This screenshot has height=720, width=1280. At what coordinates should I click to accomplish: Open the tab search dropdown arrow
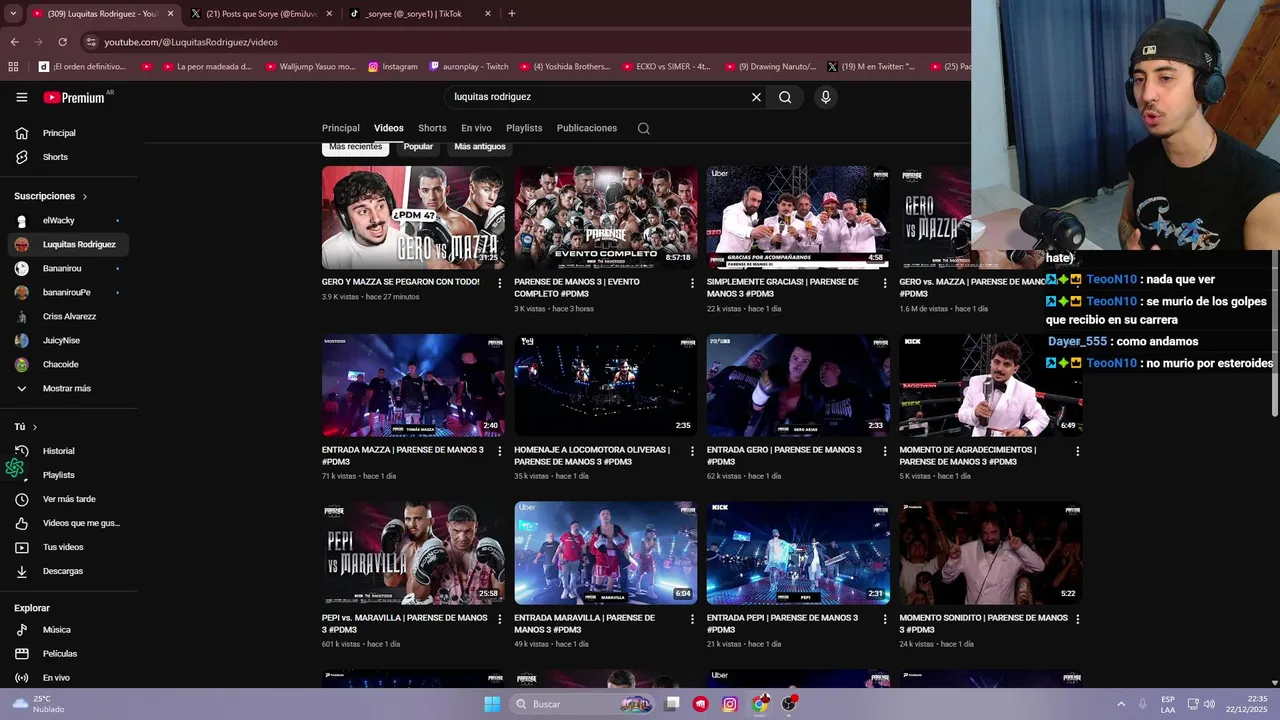click(13, 14)
